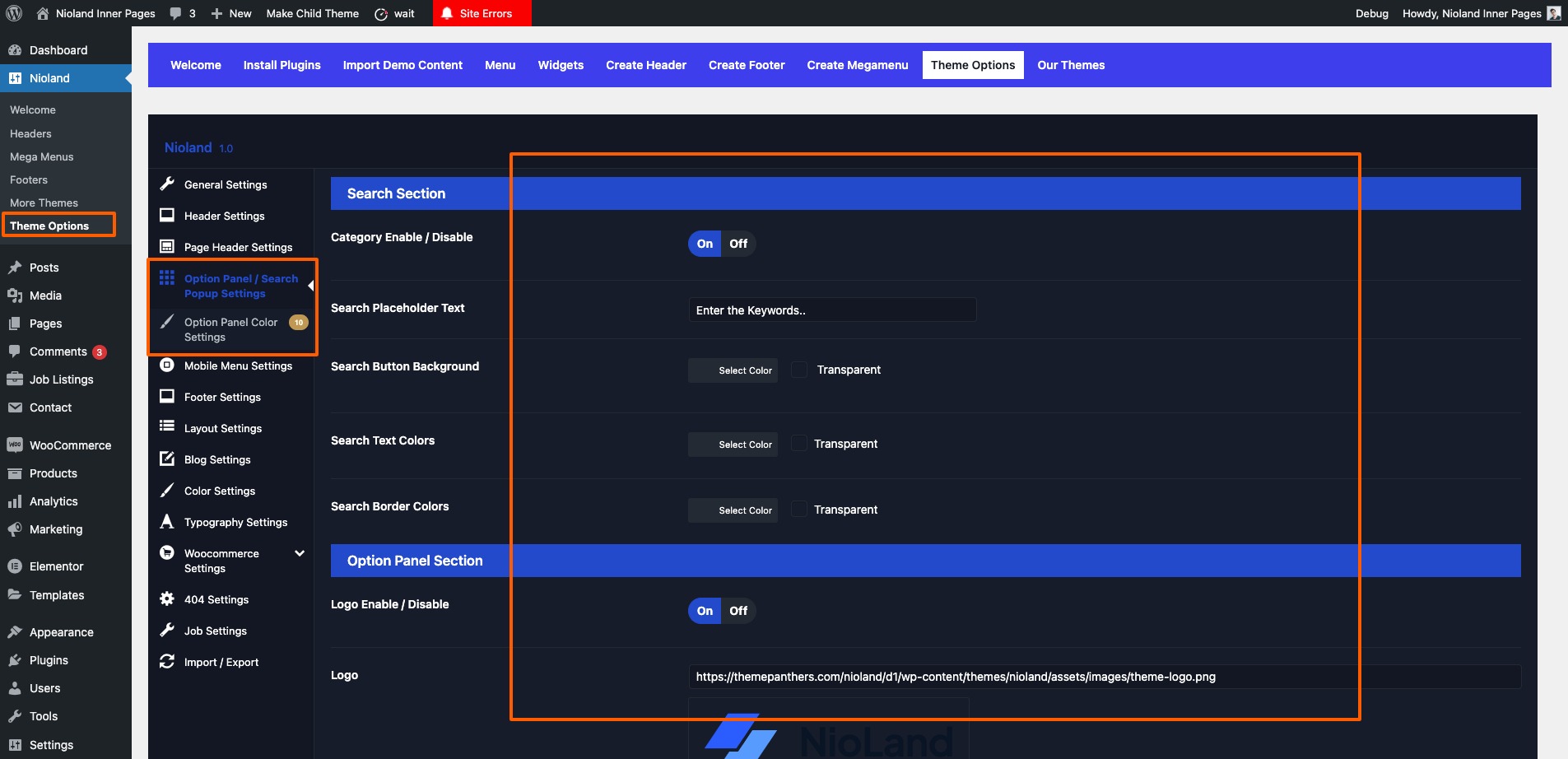Click the Search Placeholder Text field

tap(831, 310)
